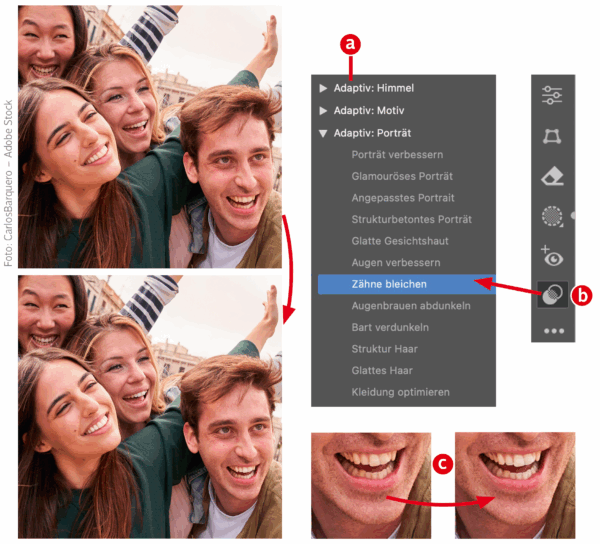
Task: Click the Augen verbessern preset
Action: click(x=396, y=262)
